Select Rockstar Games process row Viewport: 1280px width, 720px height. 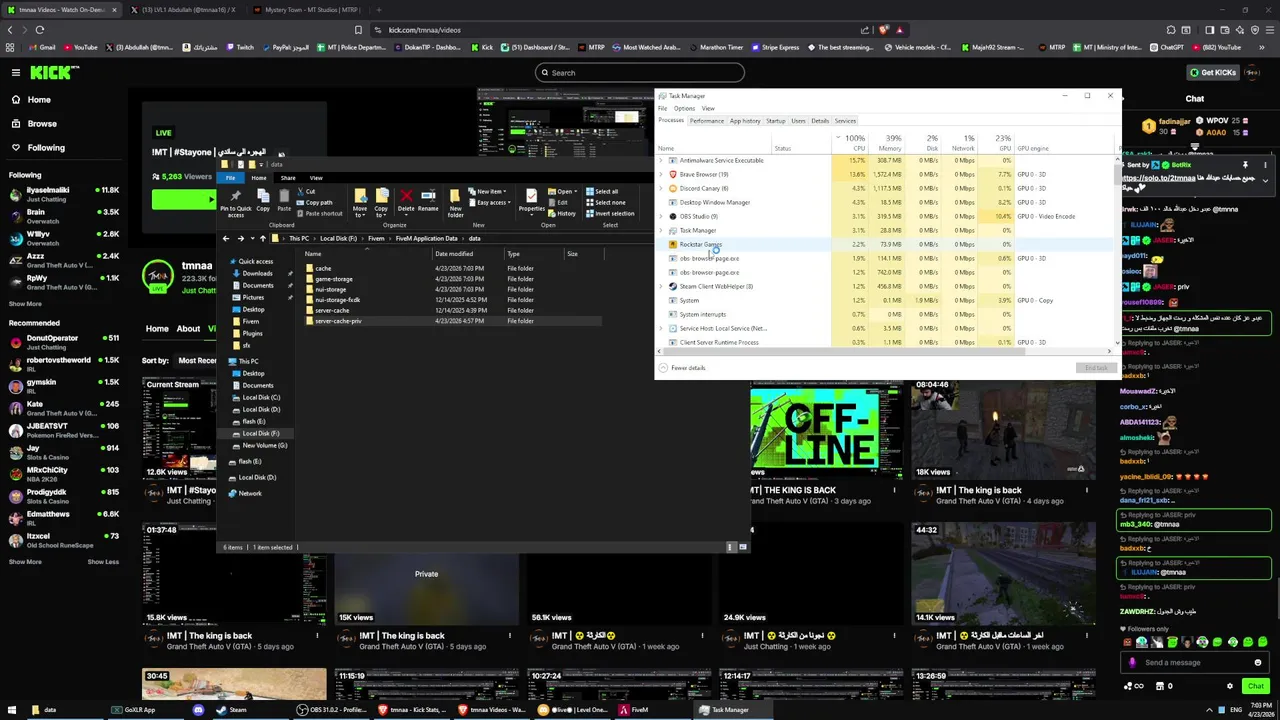coord(886,244)
